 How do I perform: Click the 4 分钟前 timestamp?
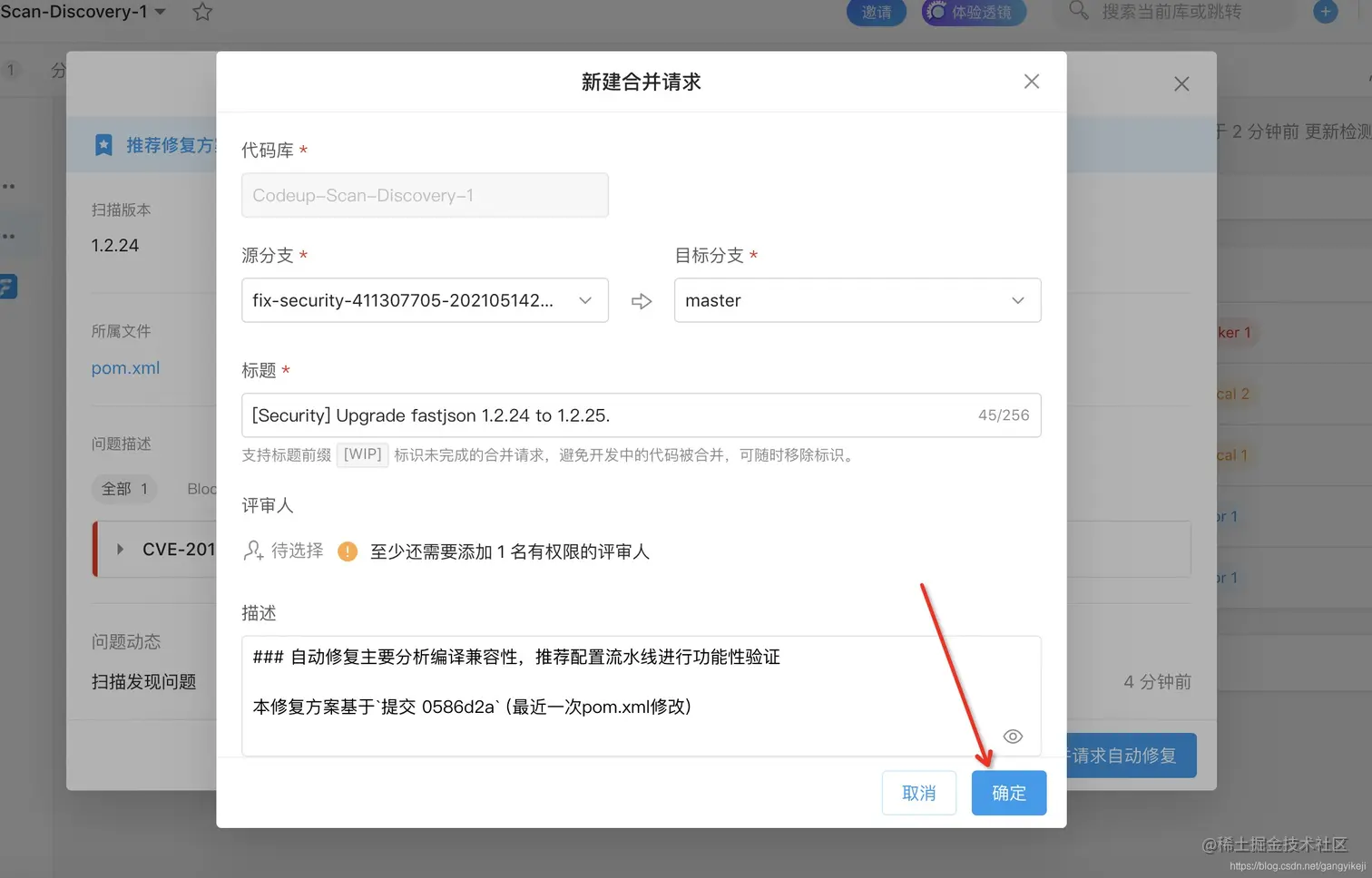tap(1157, 682)
